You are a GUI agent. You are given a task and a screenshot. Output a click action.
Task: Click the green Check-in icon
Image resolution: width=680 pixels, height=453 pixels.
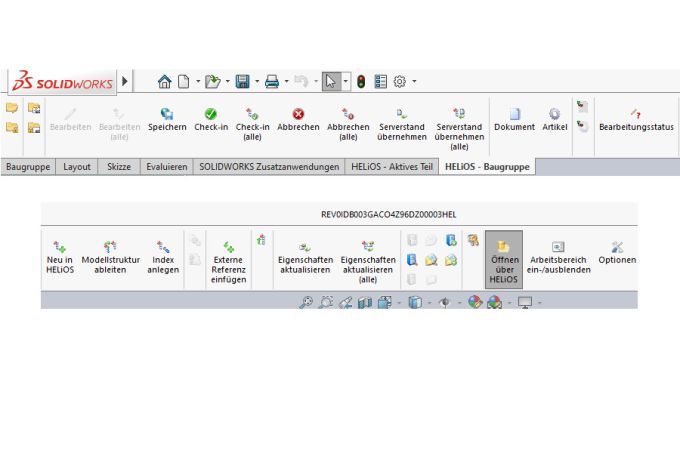(x=211, y=114)
